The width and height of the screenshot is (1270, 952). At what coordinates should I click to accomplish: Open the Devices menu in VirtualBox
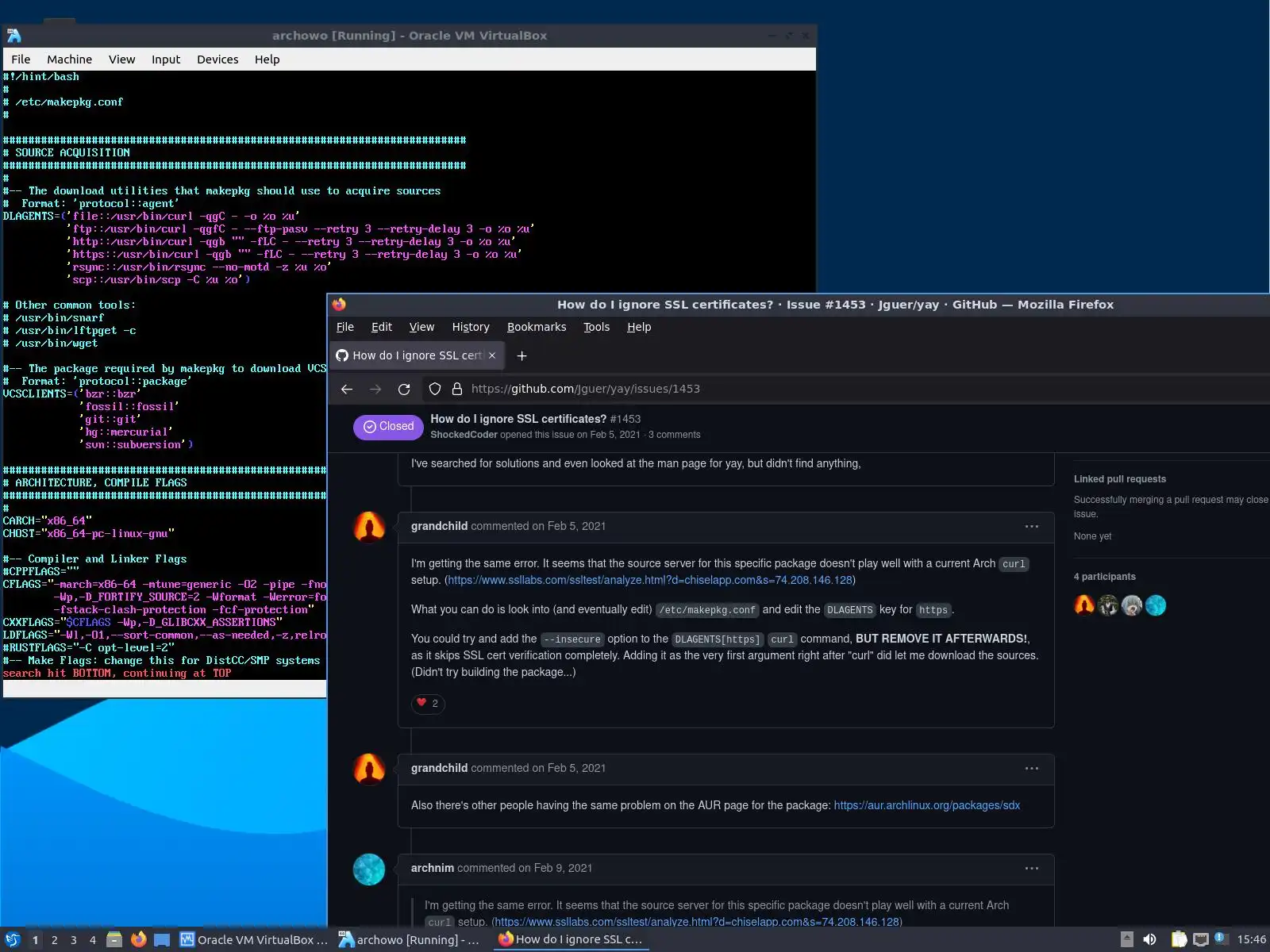coord(217,59)
